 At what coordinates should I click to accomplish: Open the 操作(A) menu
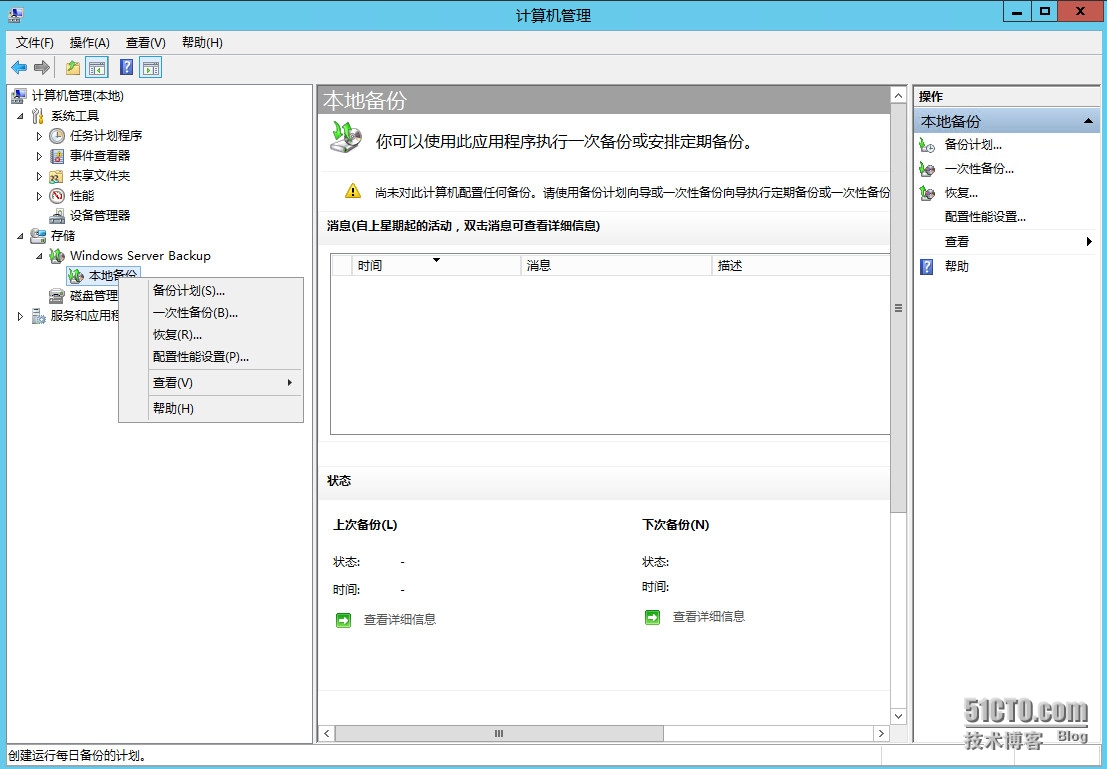point(90,42)
